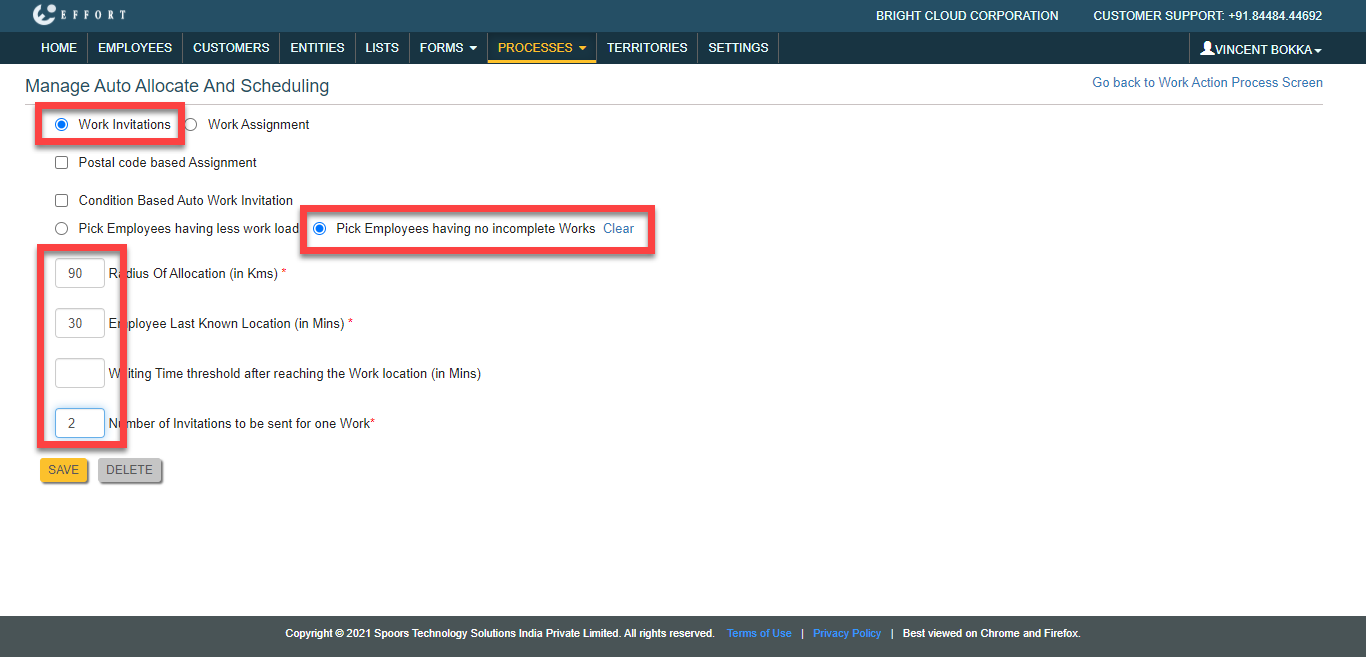The height and width of the screenshot is (657, 1366).
Task: Open the Vincent Bokka user menu
Action: coord(1260,49)
